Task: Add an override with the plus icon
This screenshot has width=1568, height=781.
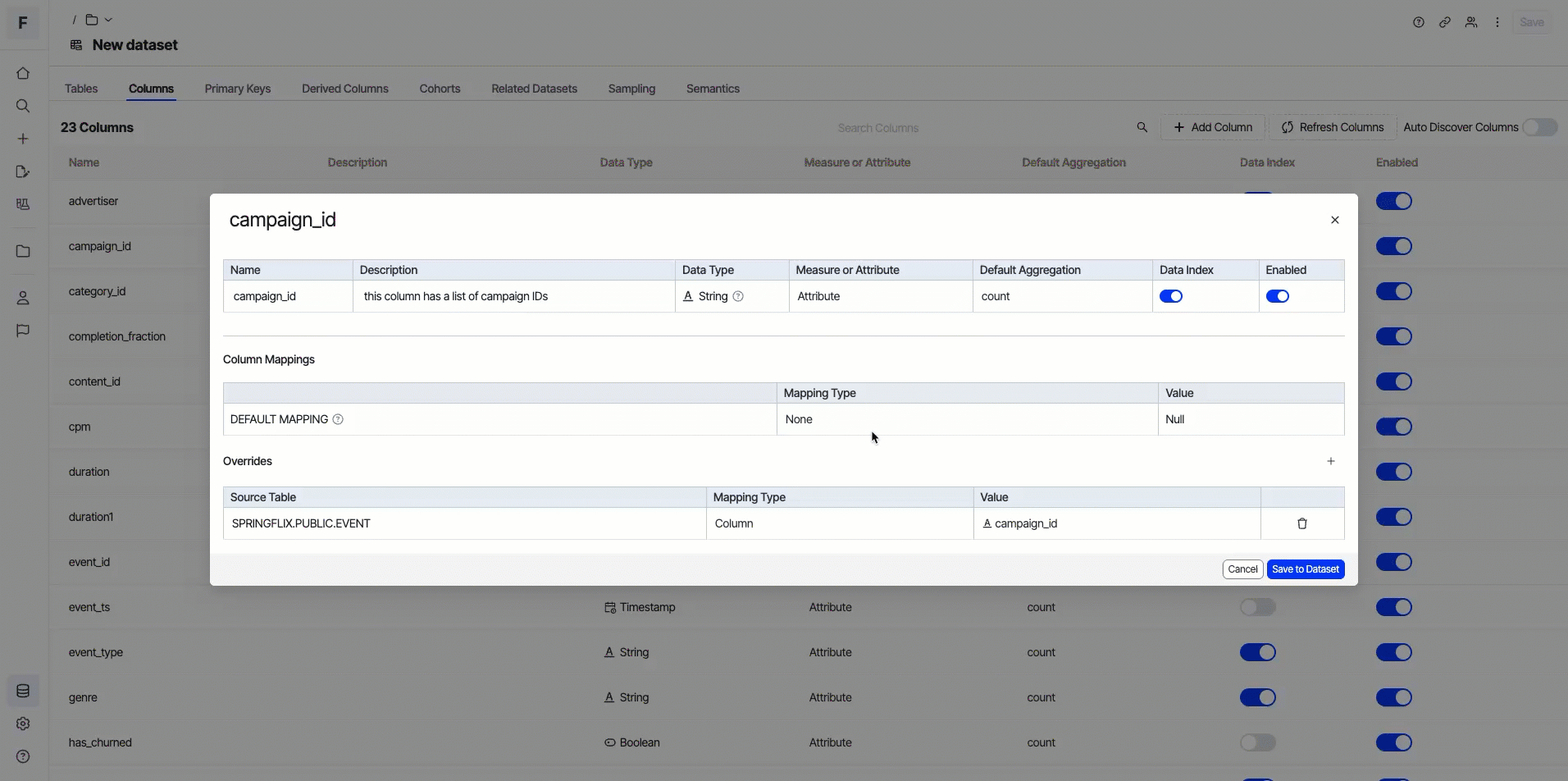Action: [x=1331, y=461]
